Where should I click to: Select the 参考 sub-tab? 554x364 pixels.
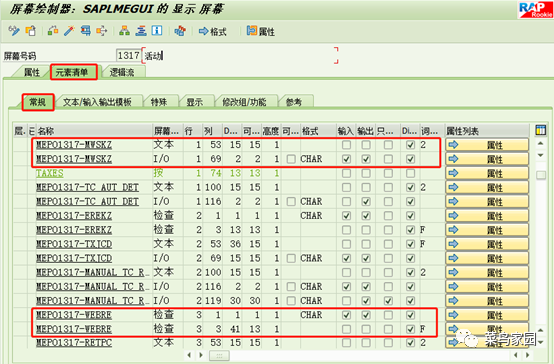point(294,102)
